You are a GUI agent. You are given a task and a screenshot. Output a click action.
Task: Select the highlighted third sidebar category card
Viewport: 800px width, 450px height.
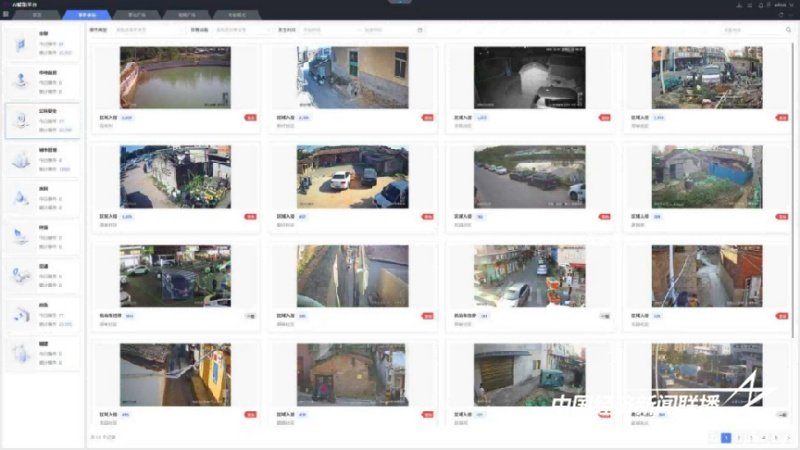(43, 120)
